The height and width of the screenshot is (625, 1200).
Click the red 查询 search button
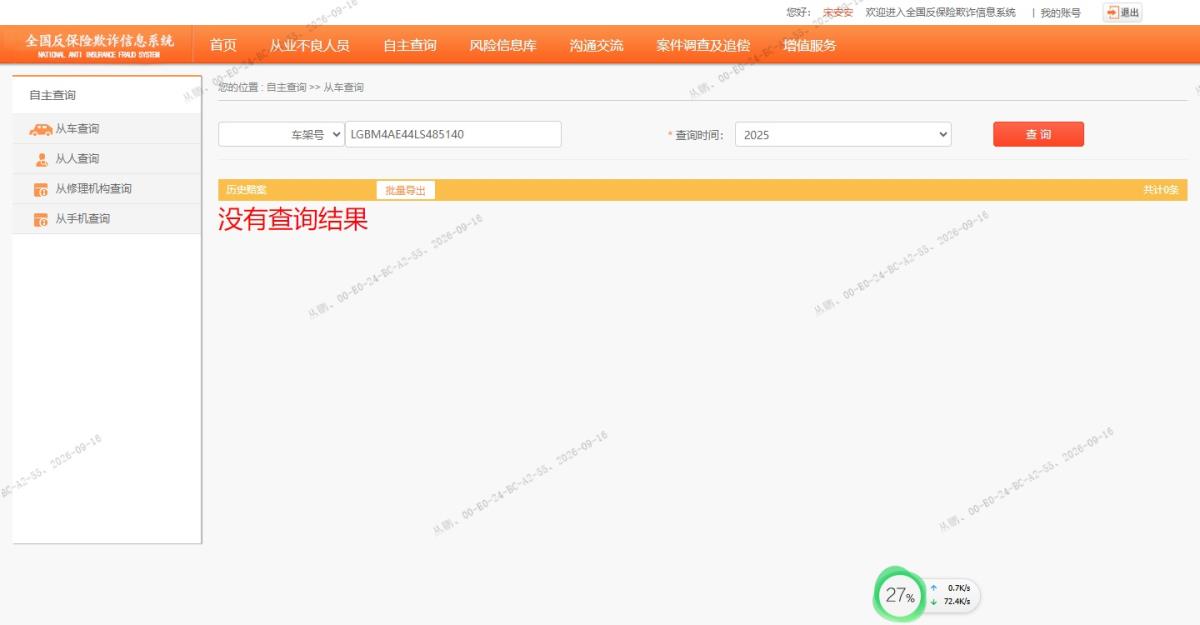[1038, 134]
